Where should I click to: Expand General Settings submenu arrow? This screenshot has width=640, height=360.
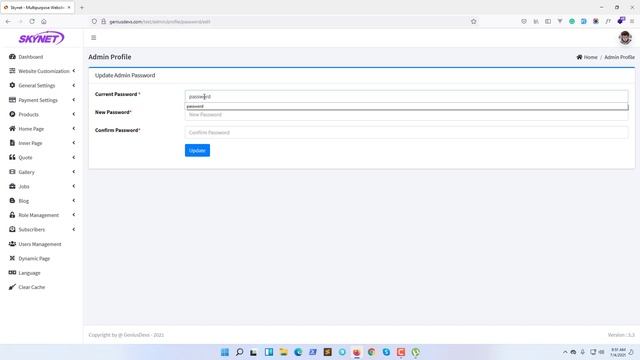point(73,85)
